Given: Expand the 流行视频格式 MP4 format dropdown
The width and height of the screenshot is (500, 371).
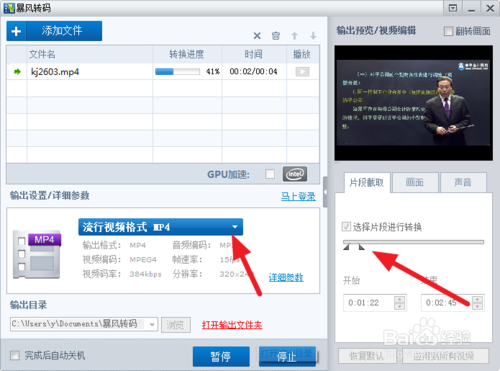Looking at the screenshot, I should [161, 227].
